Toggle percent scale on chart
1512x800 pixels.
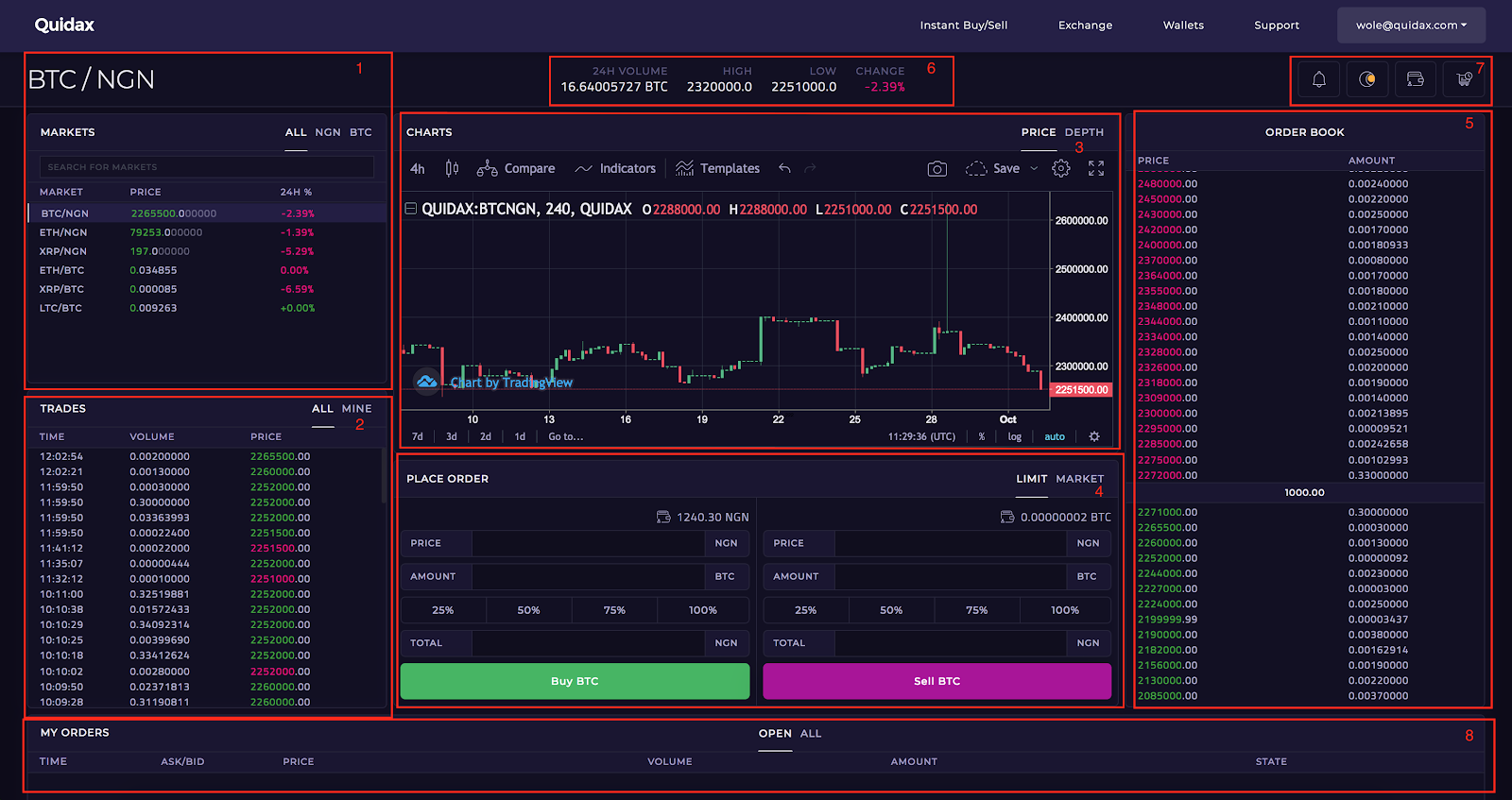coord(982,436)
